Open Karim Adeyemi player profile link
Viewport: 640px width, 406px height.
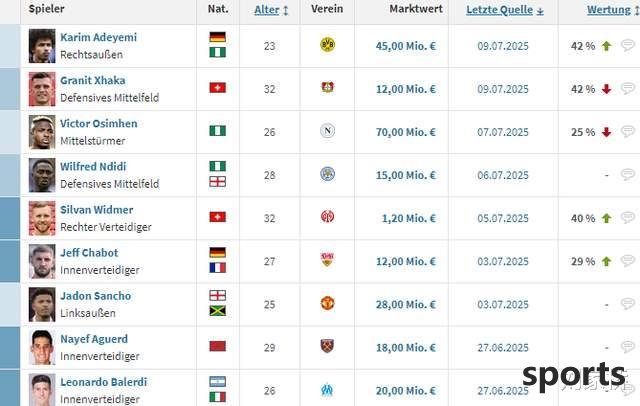click(98, 37)
